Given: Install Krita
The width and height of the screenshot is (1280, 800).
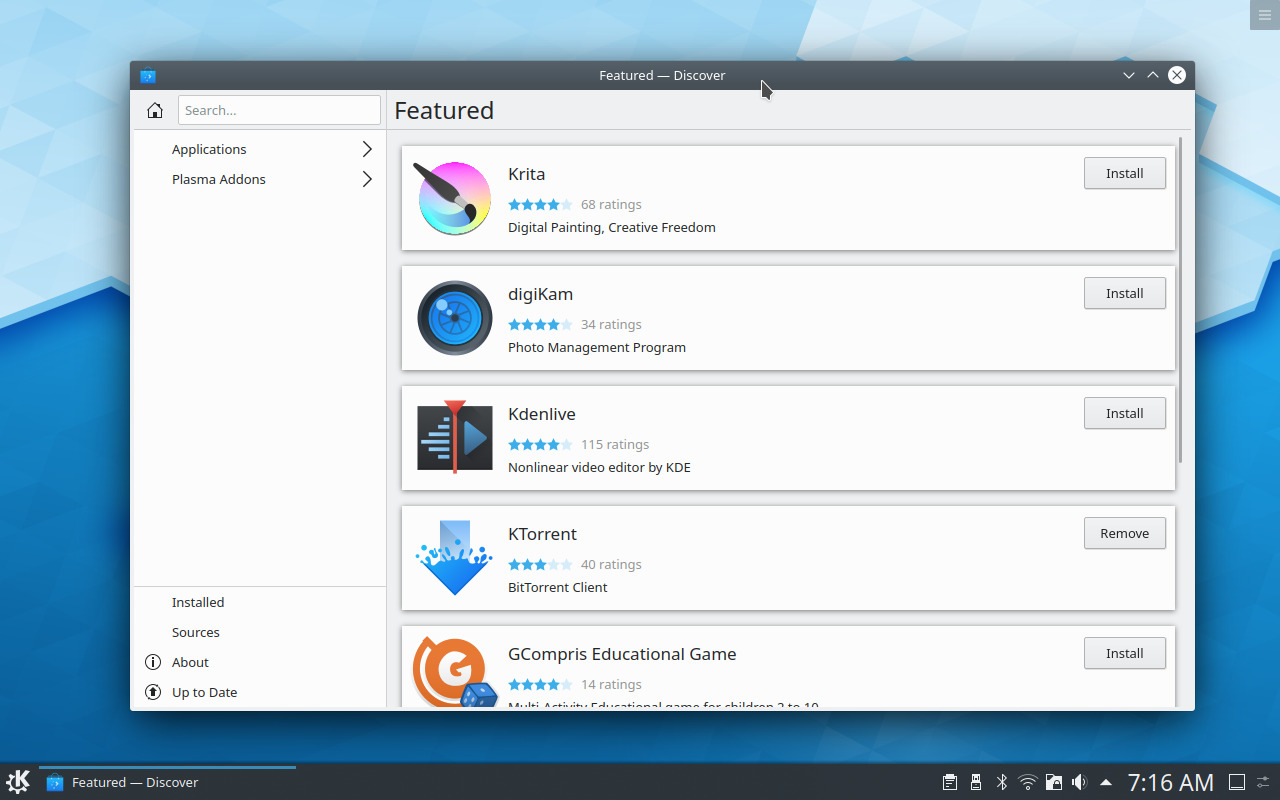Looking at the screenshot, I should [1124, 173].
